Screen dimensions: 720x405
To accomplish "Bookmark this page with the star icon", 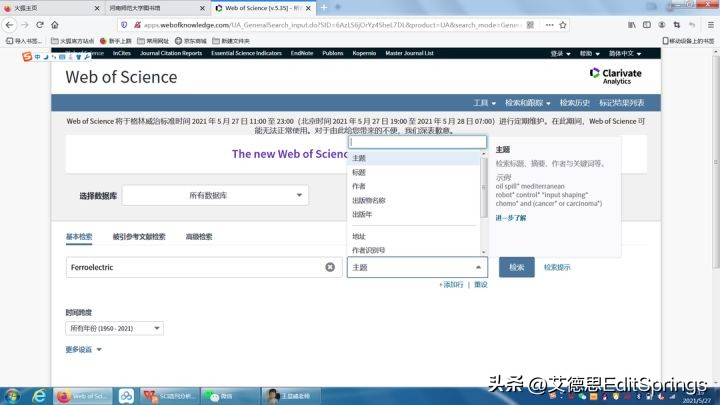I will 563,25.
